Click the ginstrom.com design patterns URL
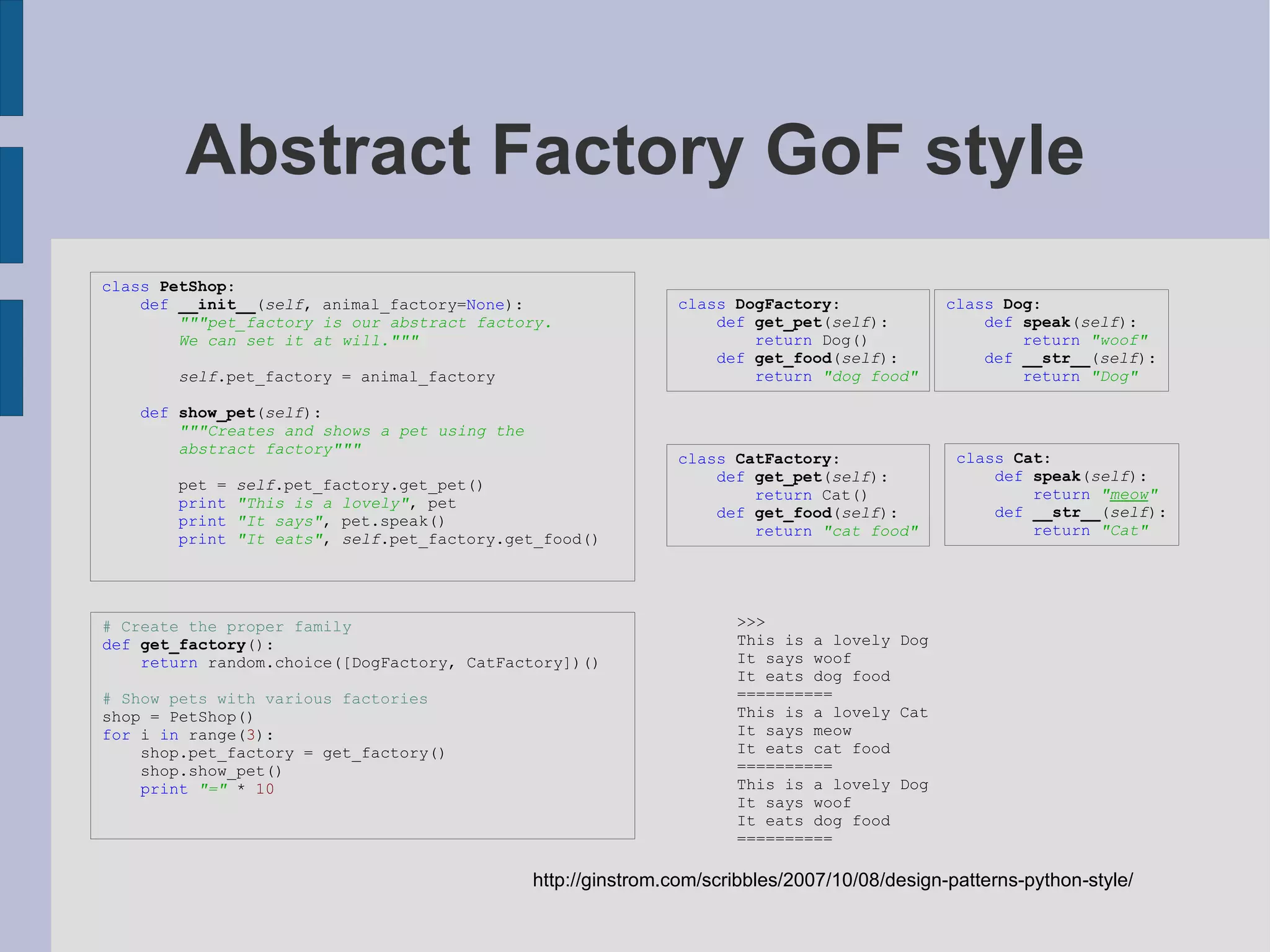The height and width of the screenshot is (952, 1270). (832, 879)
